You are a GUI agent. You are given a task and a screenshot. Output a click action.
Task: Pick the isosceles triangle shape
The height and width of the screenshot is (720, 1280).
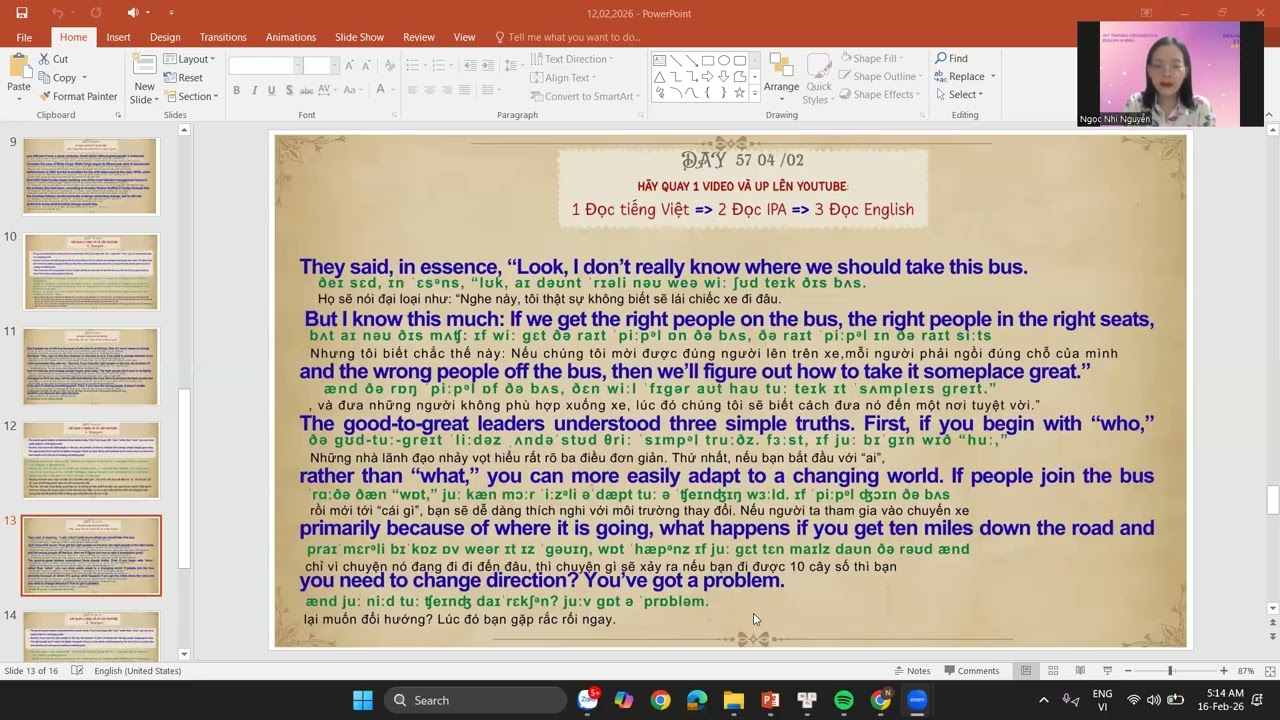[659, 76]
